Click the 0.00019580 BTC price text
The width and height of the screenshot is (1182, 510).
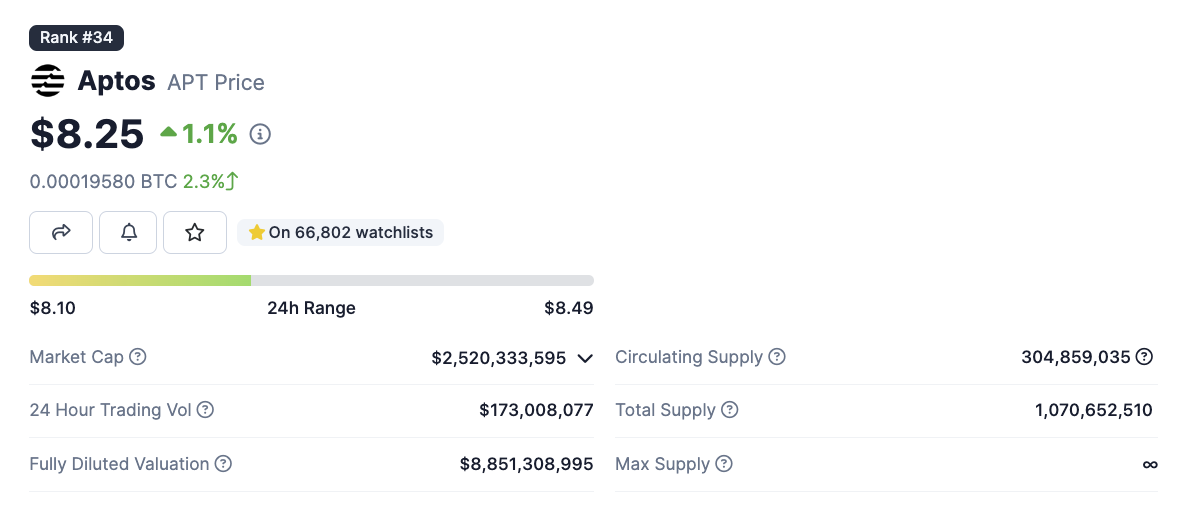pos(103,181)
